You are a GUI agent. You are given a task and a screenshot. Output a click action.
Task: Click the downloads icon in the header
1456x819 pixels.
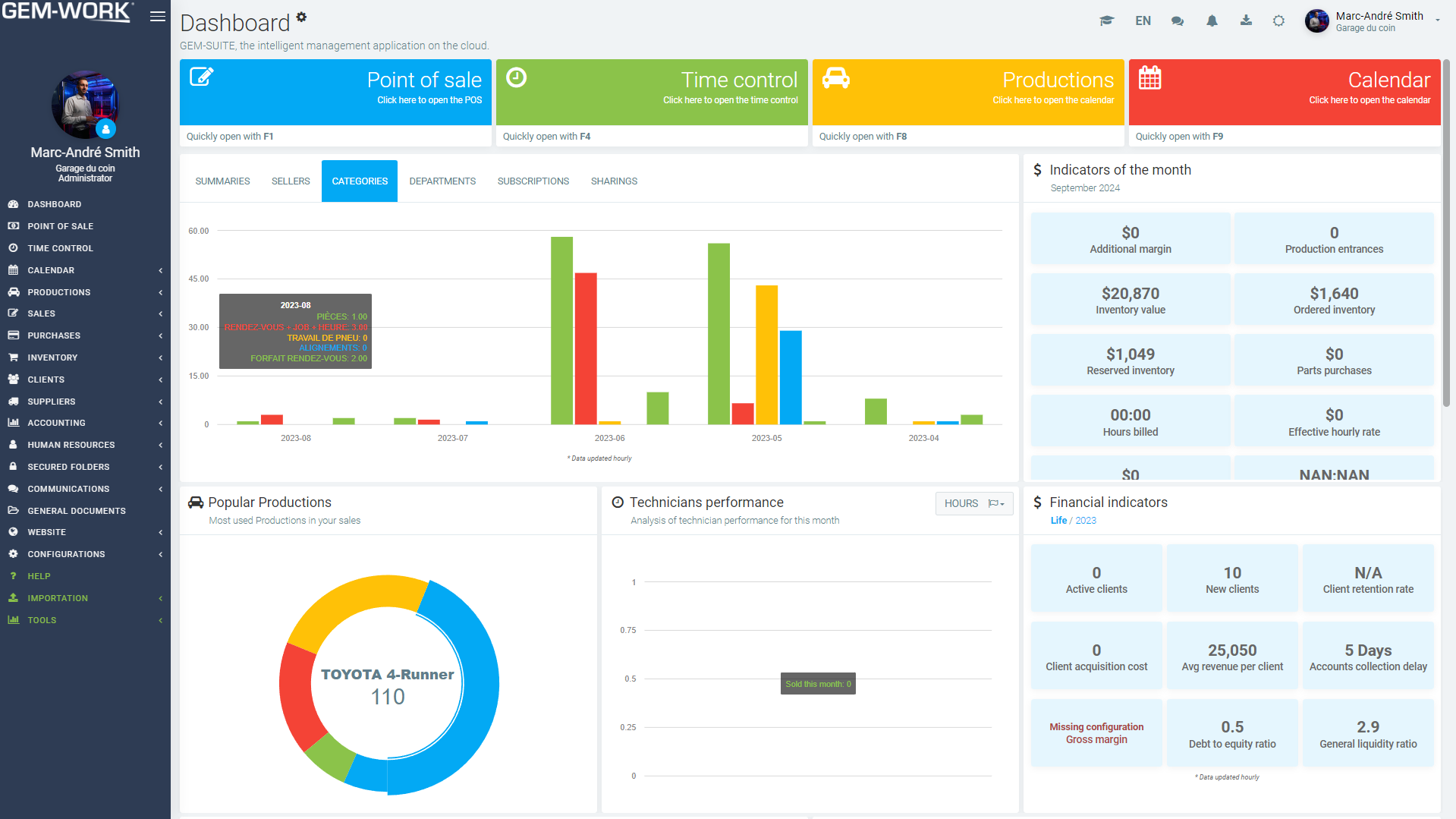coord(1246,20)
